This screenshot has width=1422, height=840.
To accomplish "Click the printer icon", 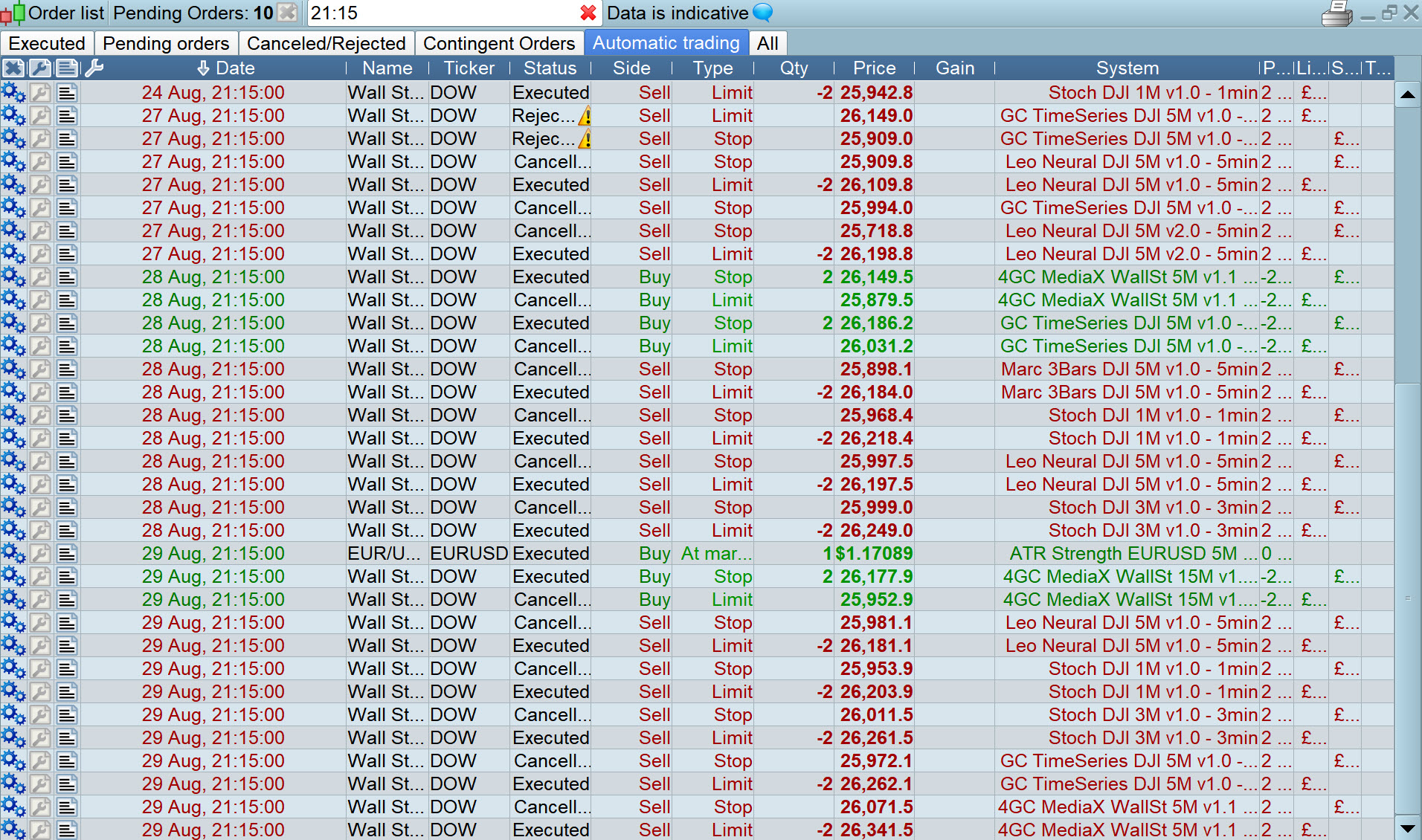I will coord(1336,13).
